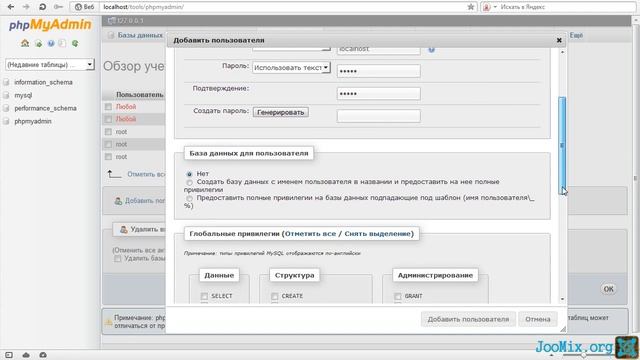This screenshot has width=640, height=360.
Task: Close the Добавить пользователя dialog
Action: click(559, 40)
